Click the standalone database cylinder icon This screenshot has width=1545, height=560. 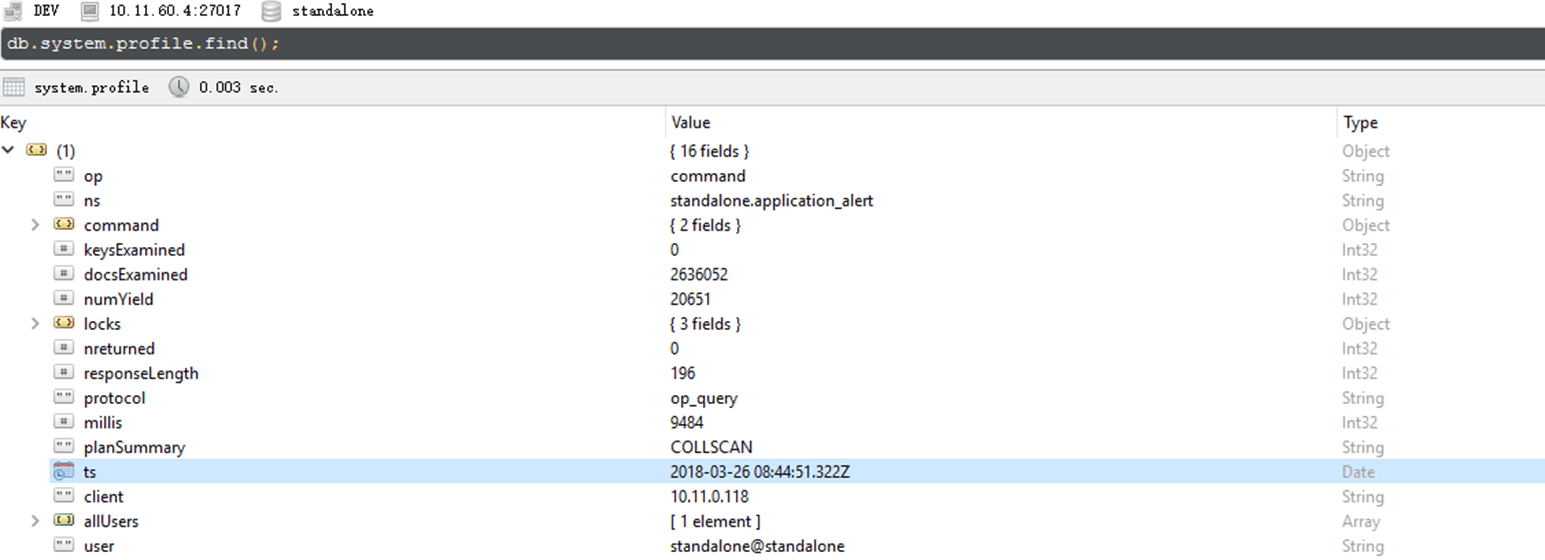click(271, 11)
